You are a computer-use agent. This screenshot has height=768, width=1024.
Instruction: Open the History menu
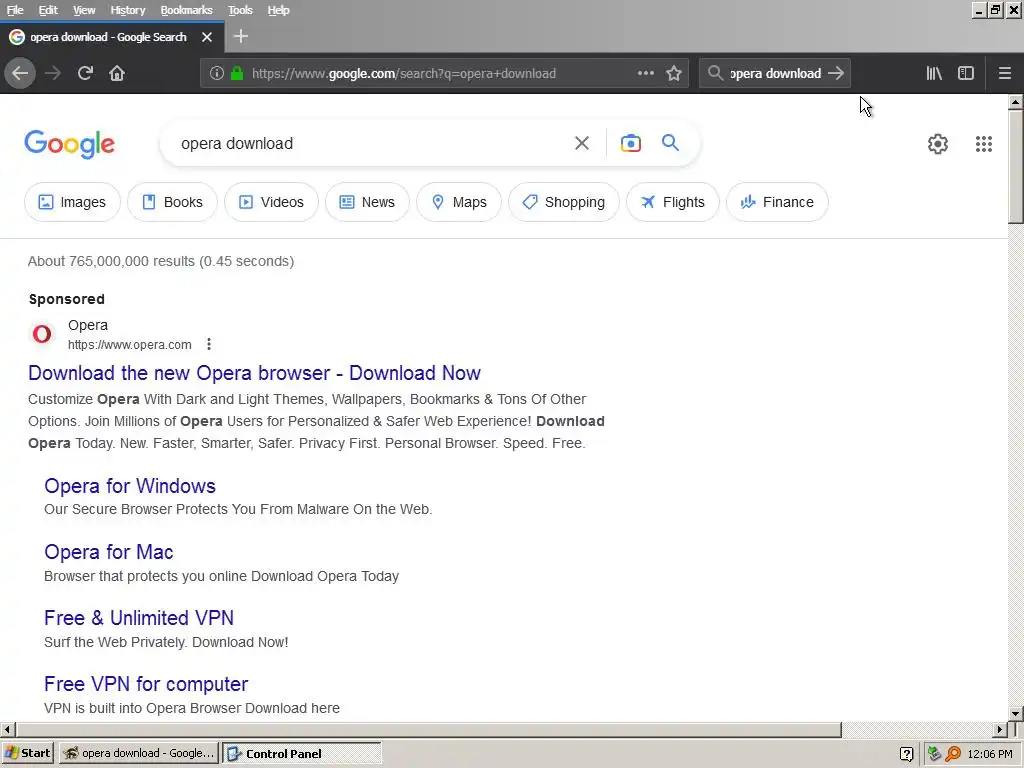127,10
